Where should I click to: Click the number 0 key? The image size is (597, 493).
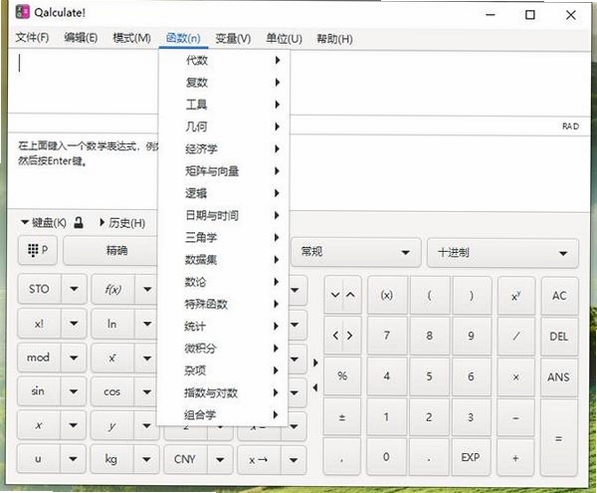[386, 457]
